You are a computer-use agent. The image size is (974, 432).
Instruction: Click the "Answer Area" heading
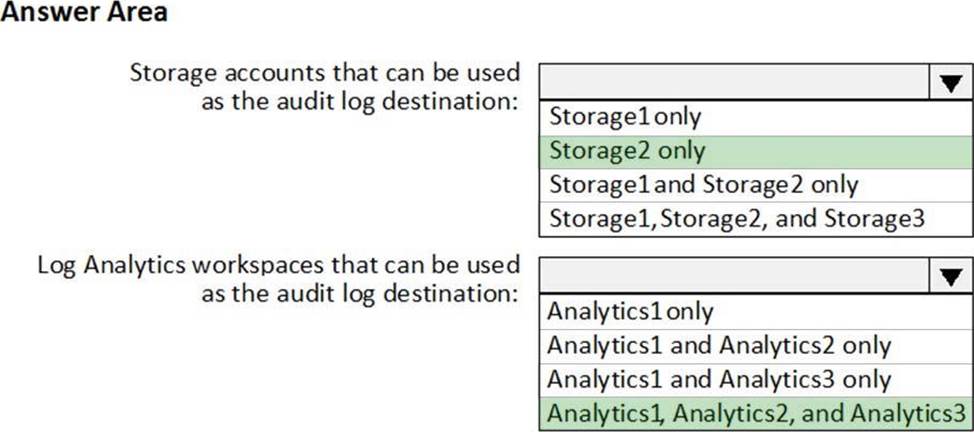[84, 14]
